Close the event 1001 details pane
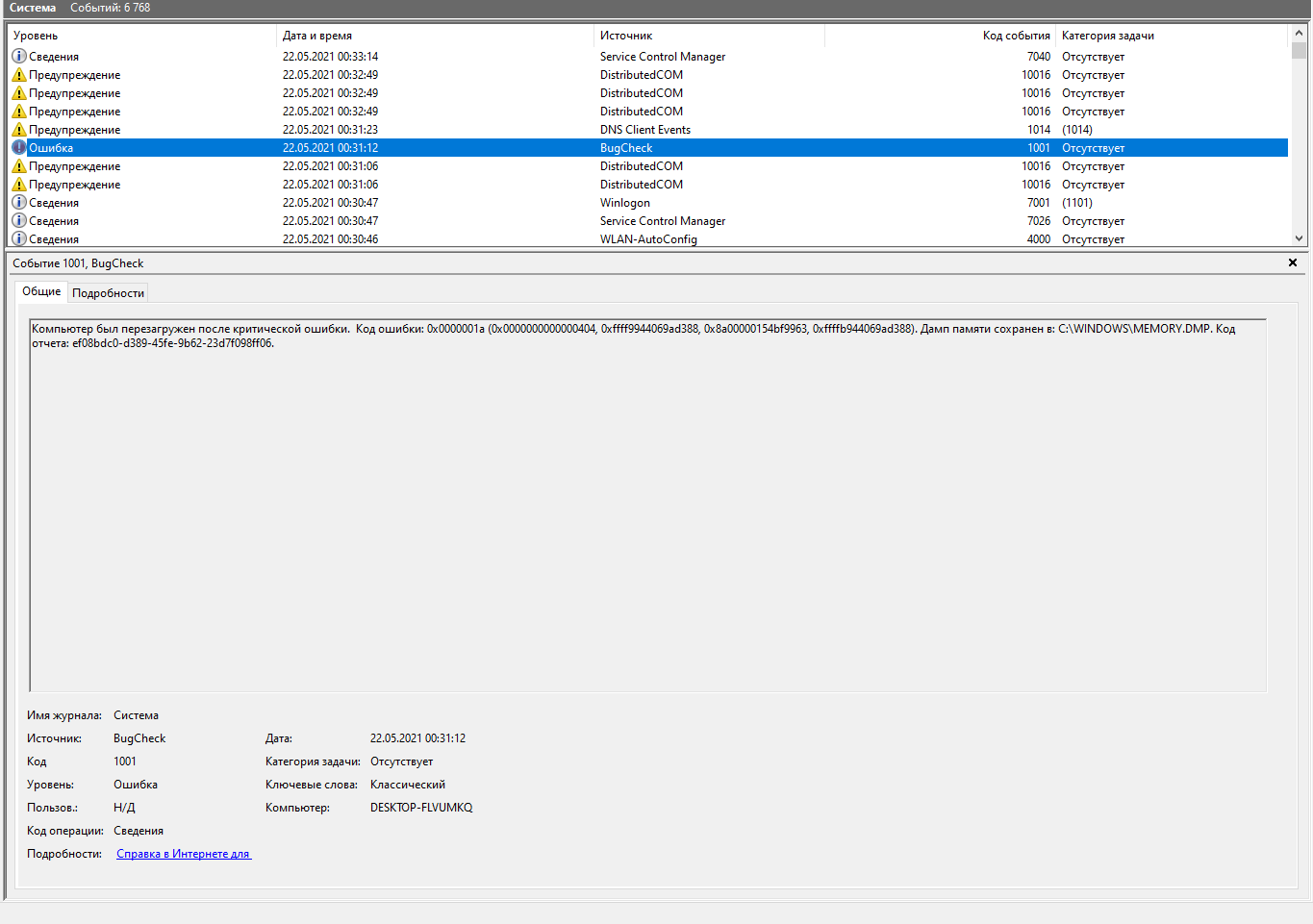This screenshot has width=1313, height=924. click(1293, 262)
